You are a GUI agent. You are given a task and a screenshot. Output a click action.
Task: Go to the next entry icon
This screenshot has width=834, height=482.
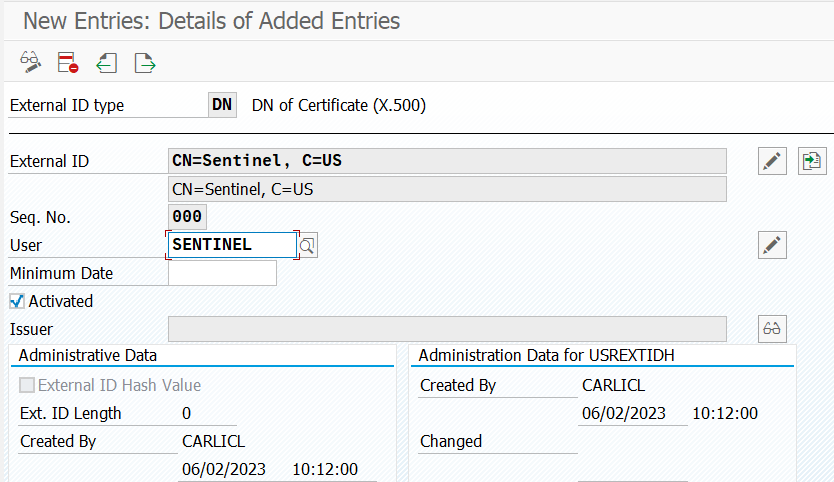145,63
